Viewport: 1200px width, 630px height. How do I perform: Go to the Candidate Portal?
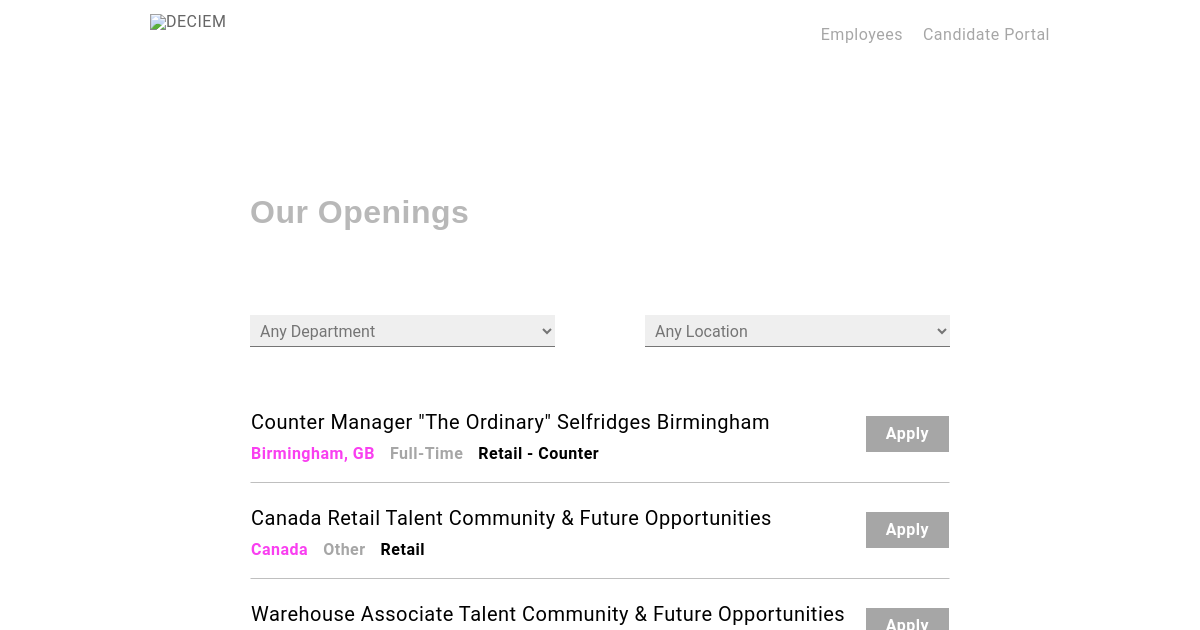coord(986,35)
